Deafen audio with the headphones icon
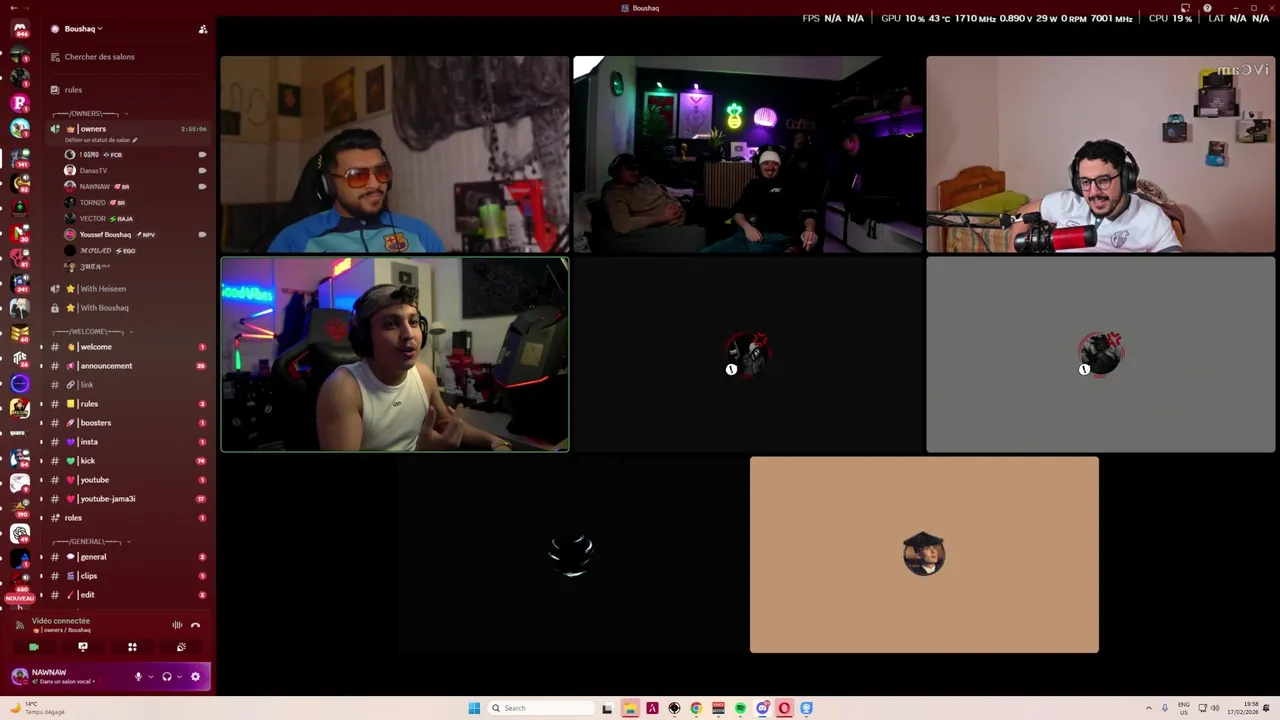Screen dimensions: 1280x720 point(167,677)
